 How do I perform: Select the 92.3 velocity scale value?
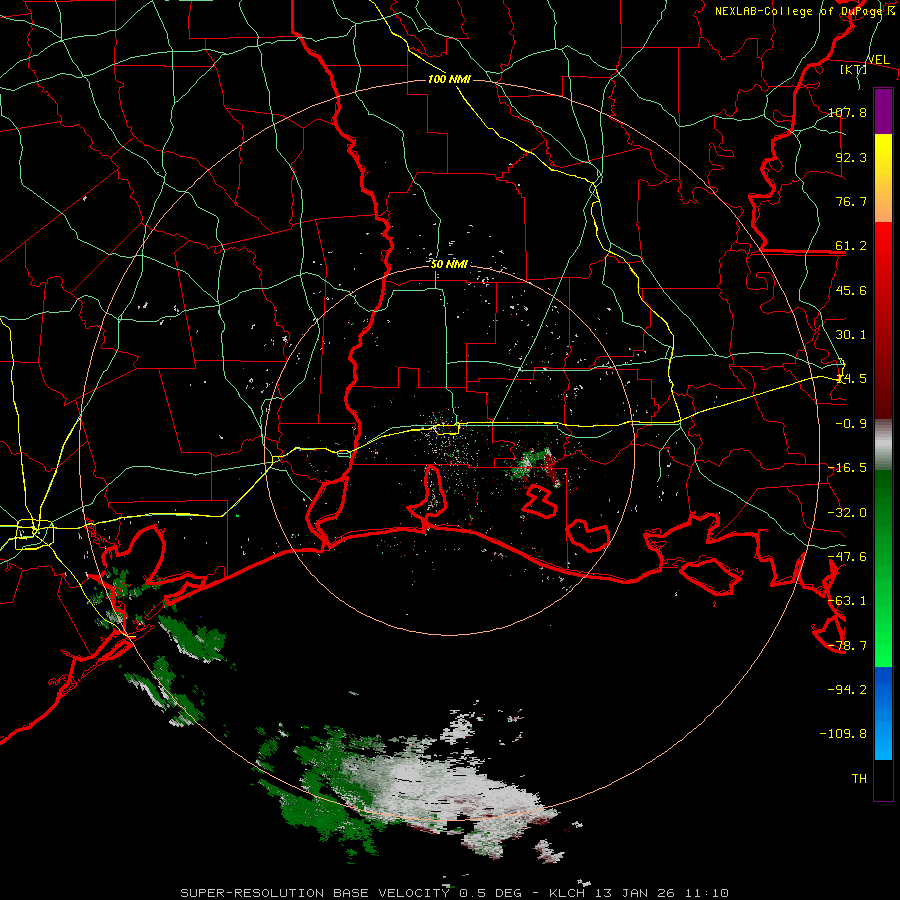(x=851, y=157)
